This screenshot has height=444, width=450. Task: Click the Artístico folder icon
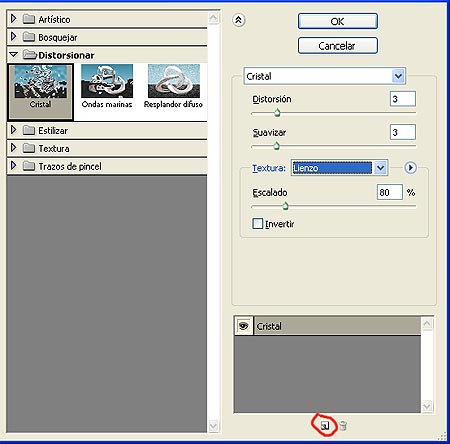pos(29,19)
